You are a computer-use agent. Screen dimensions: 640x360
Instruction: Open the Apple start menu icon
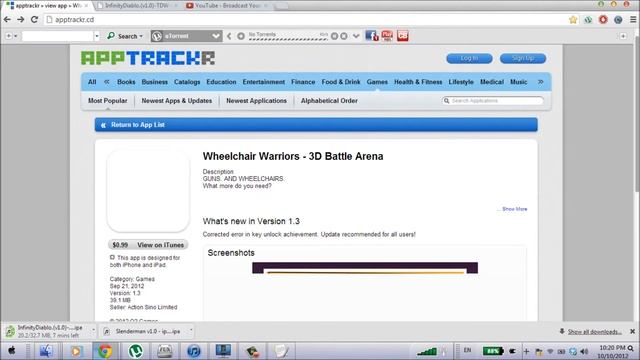tap(12, 351)
